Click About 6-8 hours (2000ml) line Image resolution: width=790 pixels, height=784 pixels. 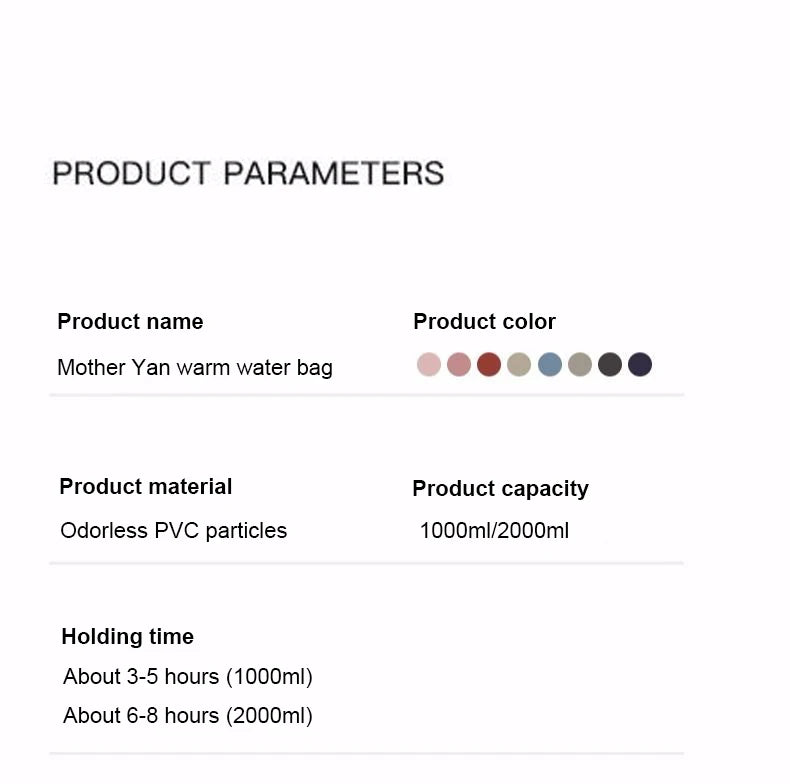pos(188,715)
